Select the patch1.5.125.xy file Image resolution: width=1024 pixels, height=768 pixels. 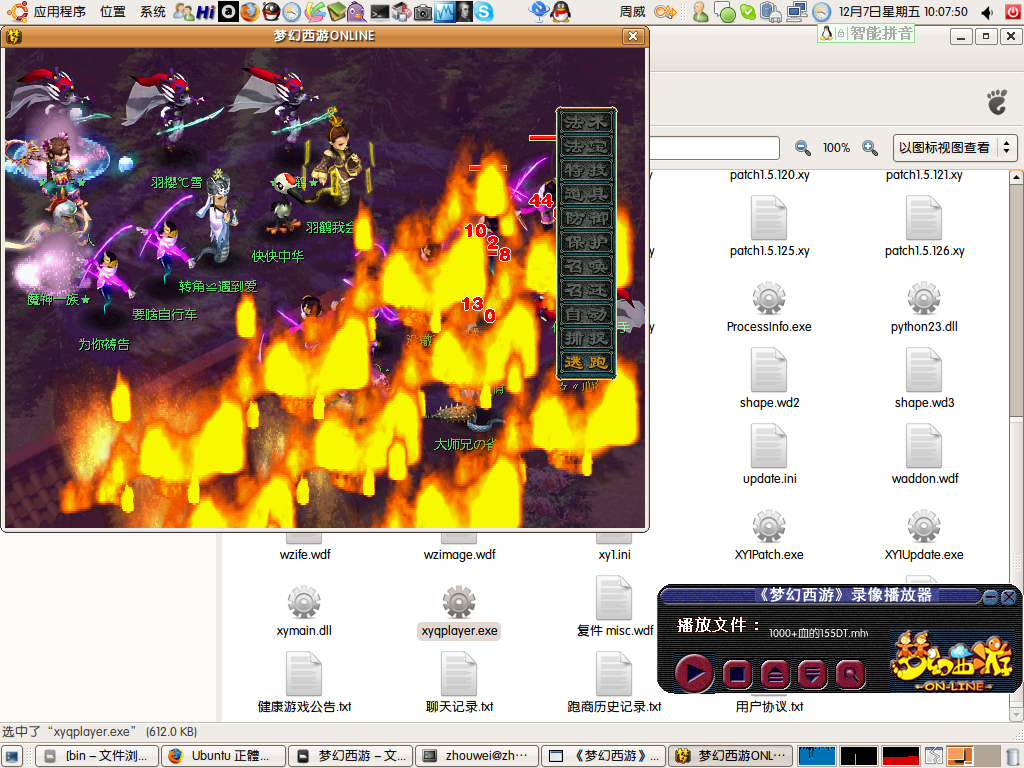click(769, 227)
